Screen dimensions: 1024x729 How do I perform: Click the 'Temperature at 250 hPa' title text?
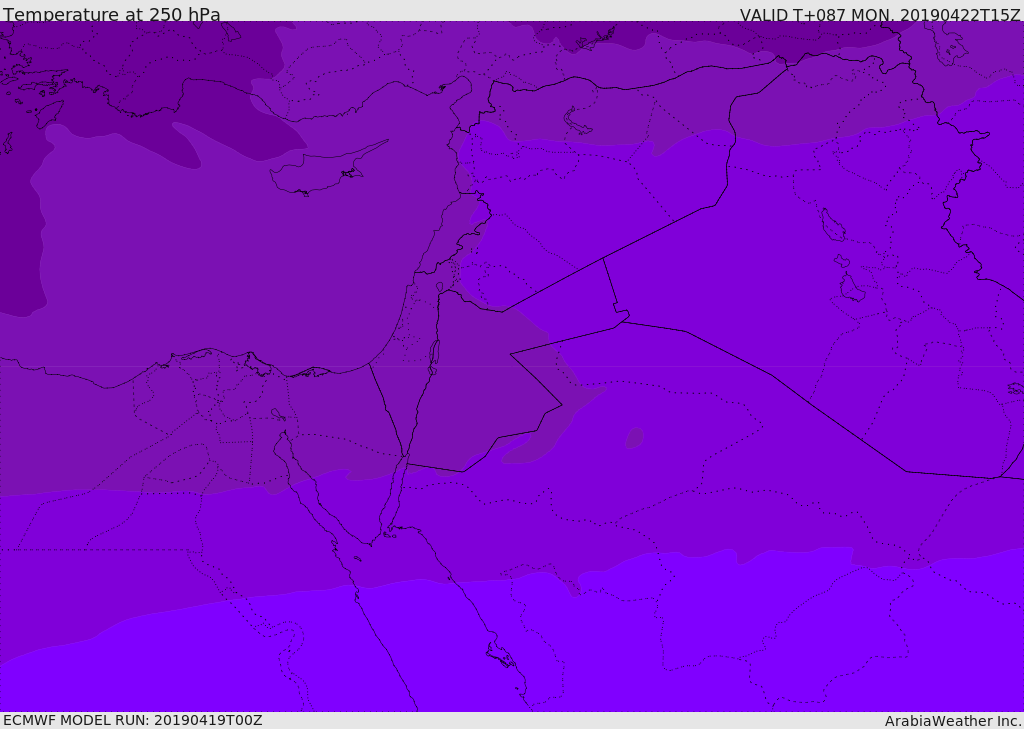[x=112, y=14]
